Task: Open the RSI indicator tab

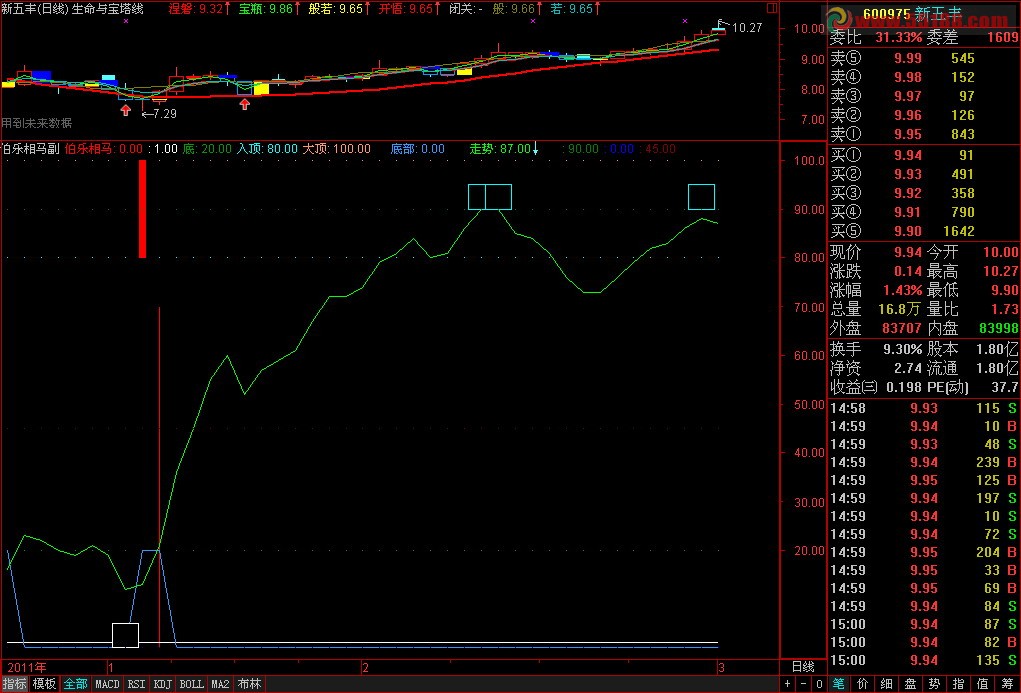Action: pyautogui.click(x=137, y=685)
